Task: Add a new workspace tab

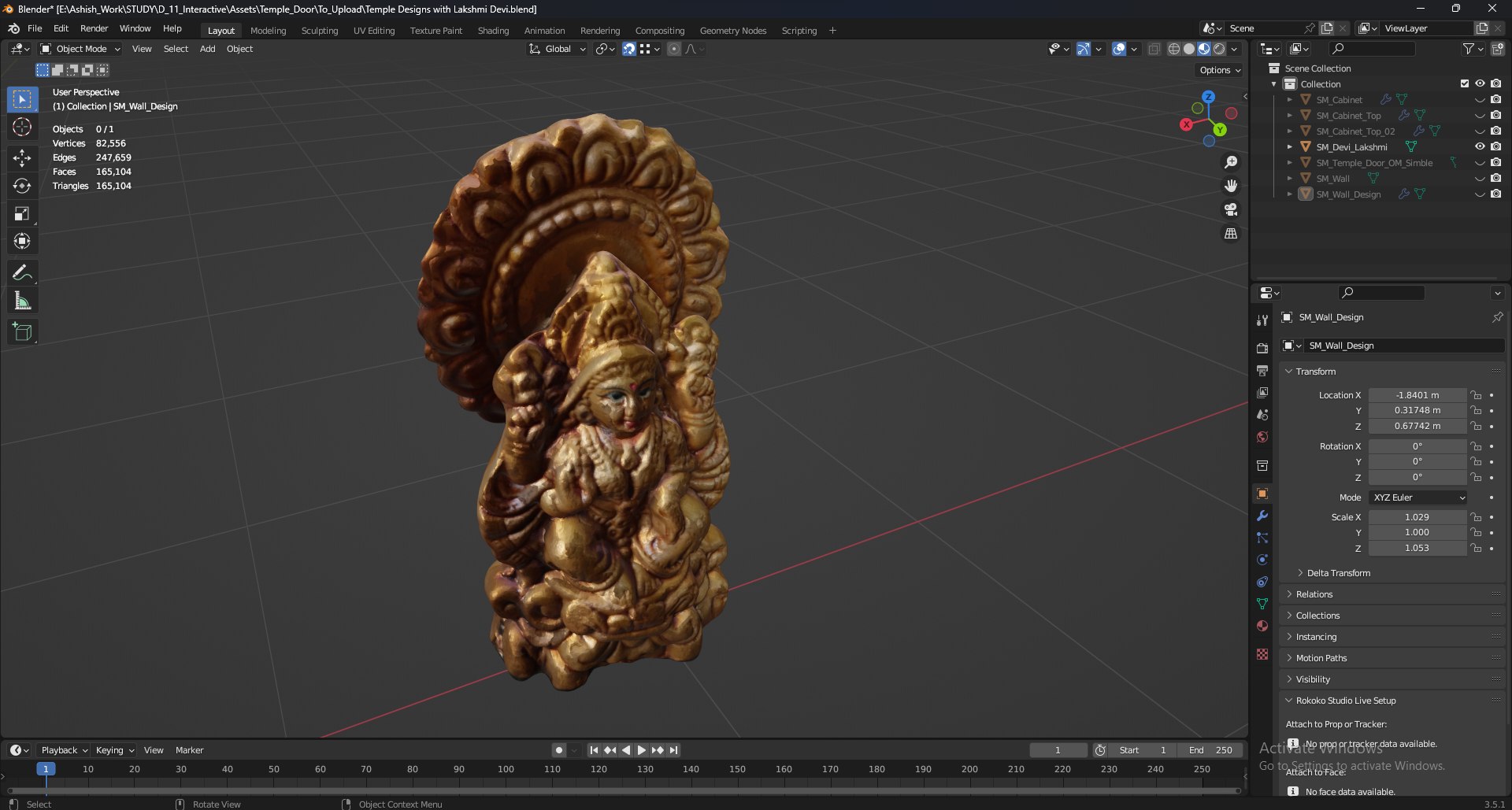Action: pyautogui.click(x=832, y=31)
